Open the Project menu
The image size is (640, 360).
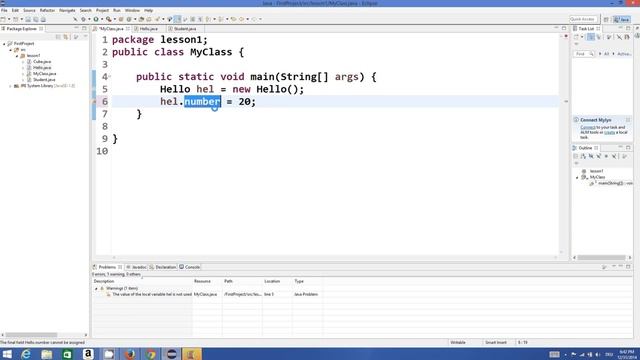(102, 10)
